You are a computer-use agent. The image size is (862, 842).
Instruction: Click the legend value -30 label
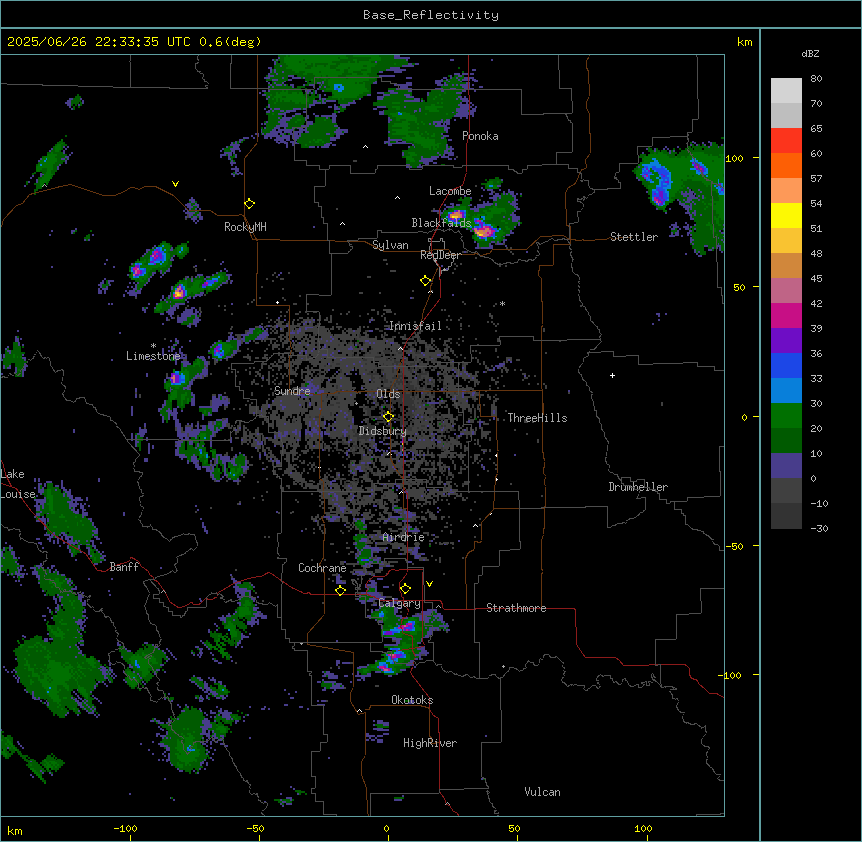[x=819, y=528]
